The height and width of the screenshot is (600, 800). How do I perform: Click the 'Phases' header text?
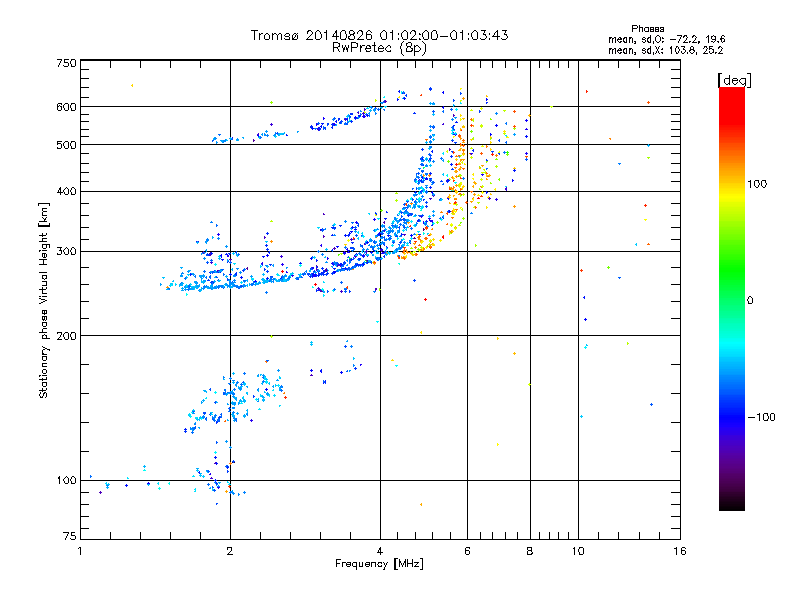point(647,29)
